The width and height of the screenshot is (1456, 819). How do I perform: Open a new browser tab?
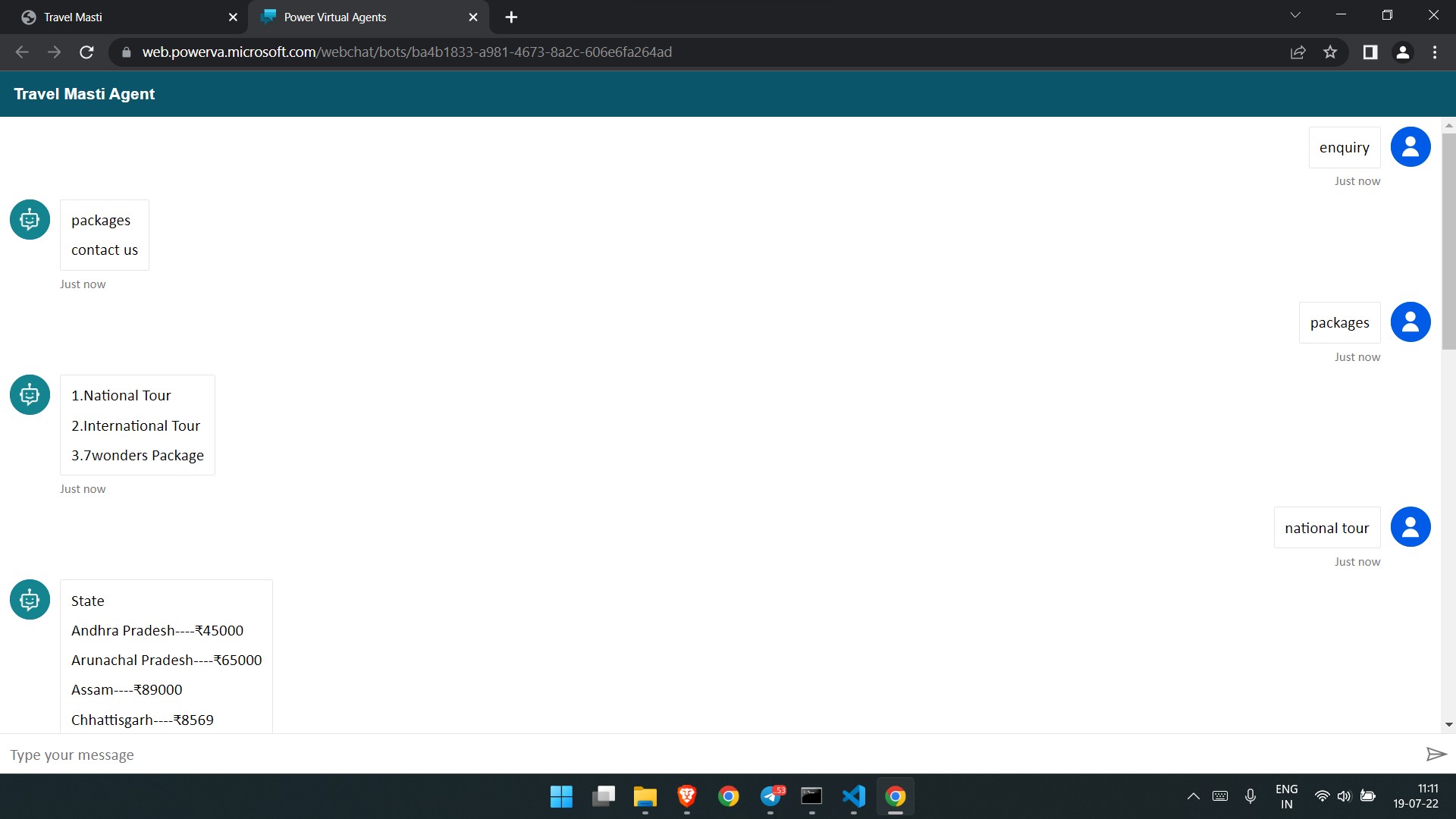[511, 17]
